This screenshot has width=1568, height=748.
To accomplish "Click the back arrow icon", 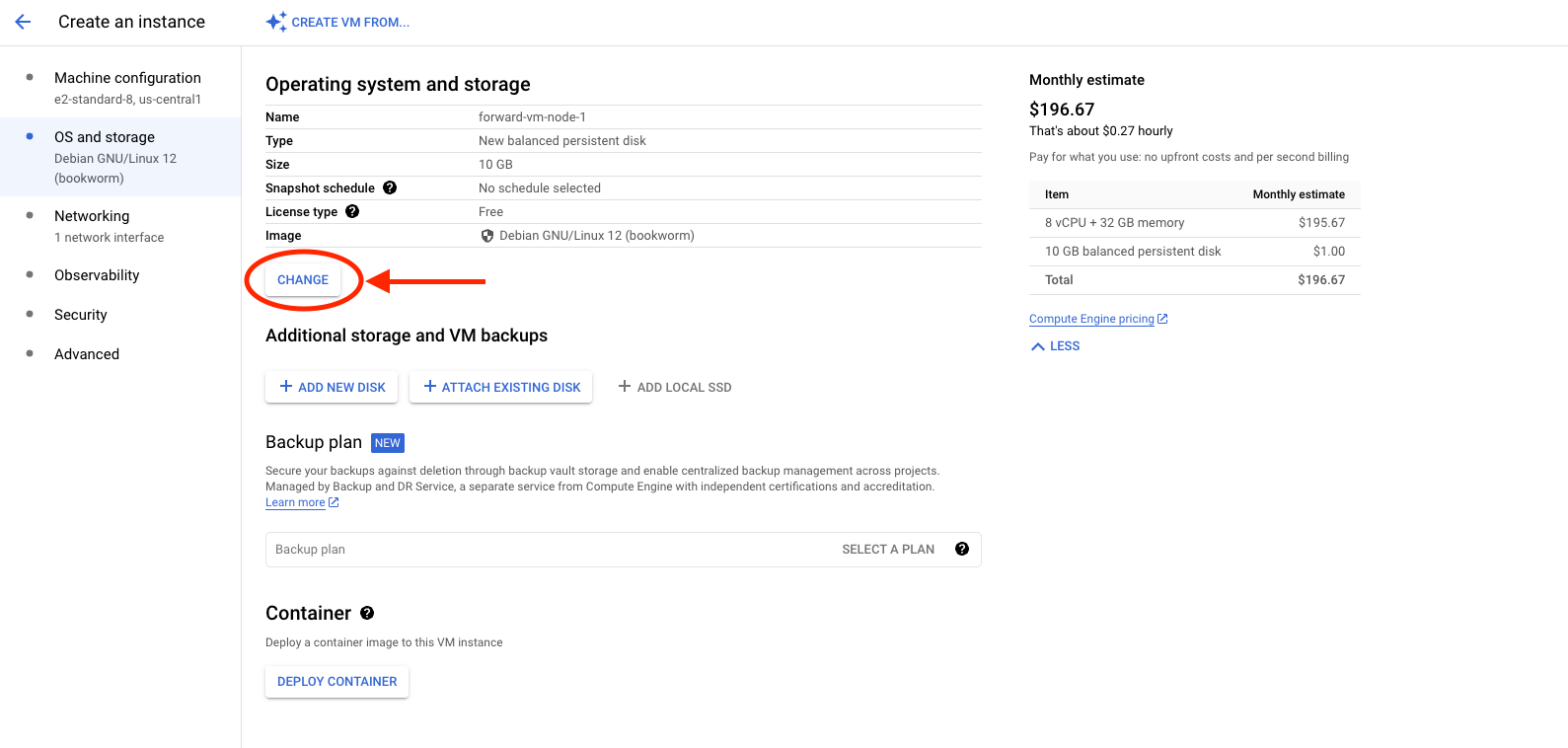I will [23, 22].
